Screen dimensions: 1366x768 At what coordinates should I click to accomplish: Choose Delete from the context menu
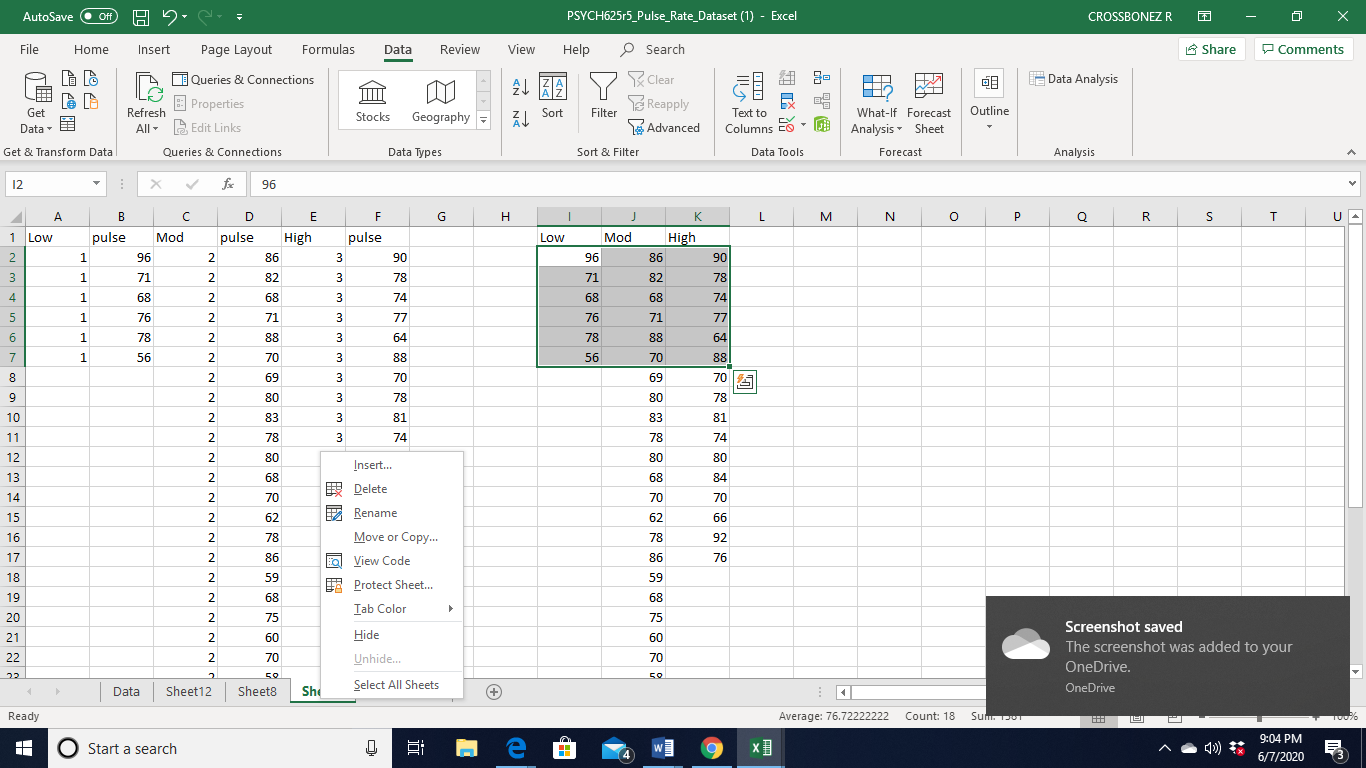click(371, 489)
